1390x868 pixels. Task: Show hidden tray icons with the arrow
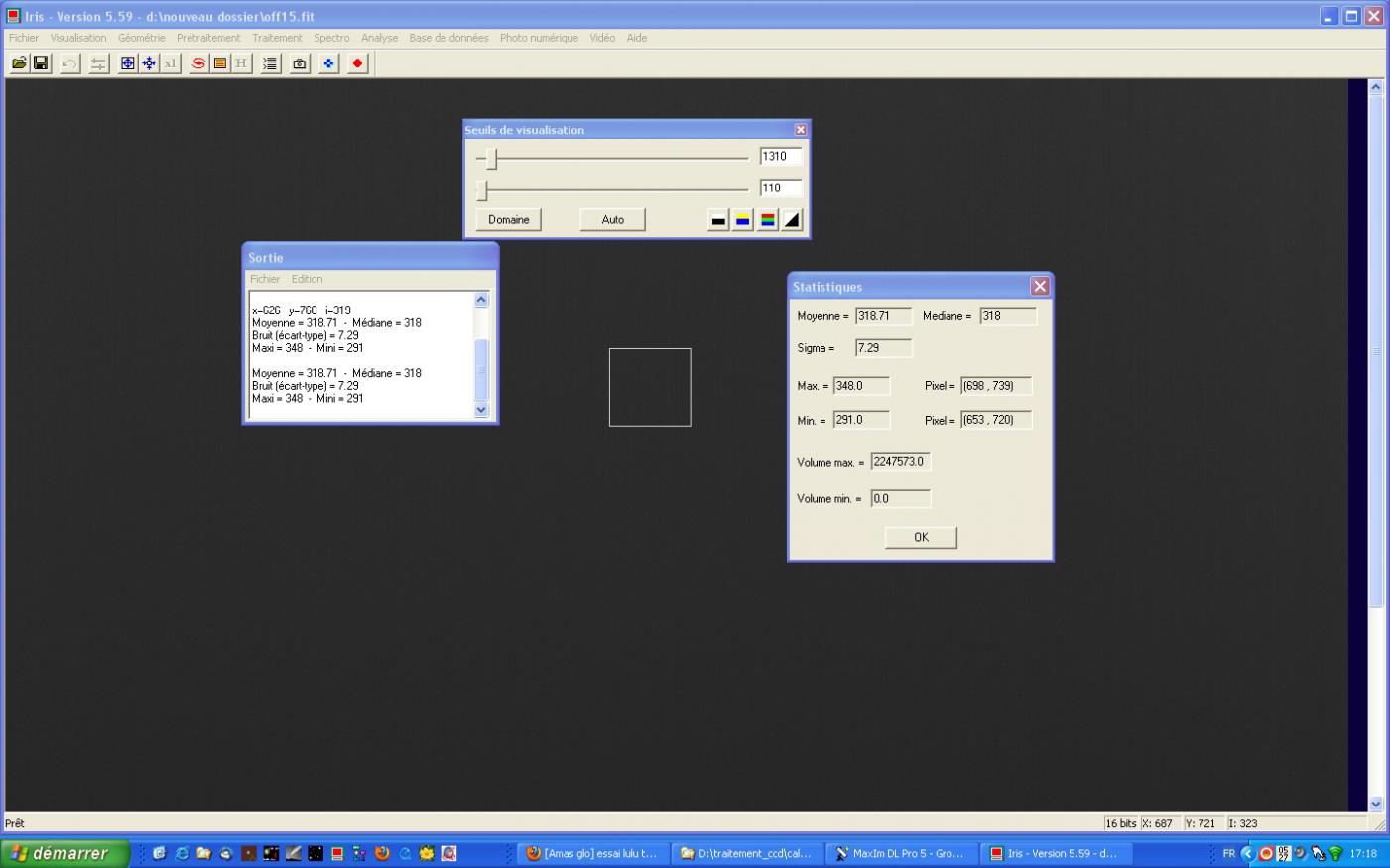point(1248,853)
